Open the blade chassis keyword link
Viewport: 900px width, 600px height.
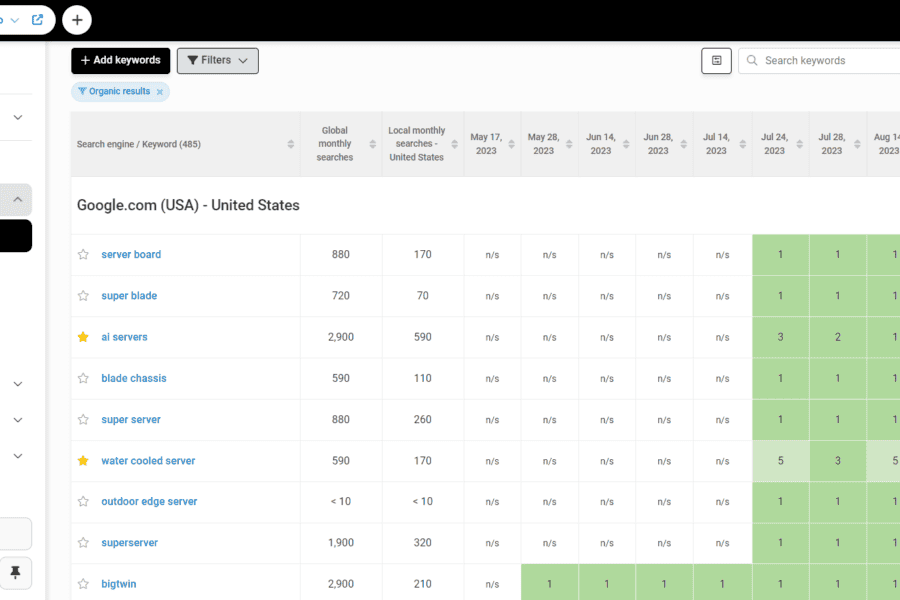click(134, 379)
